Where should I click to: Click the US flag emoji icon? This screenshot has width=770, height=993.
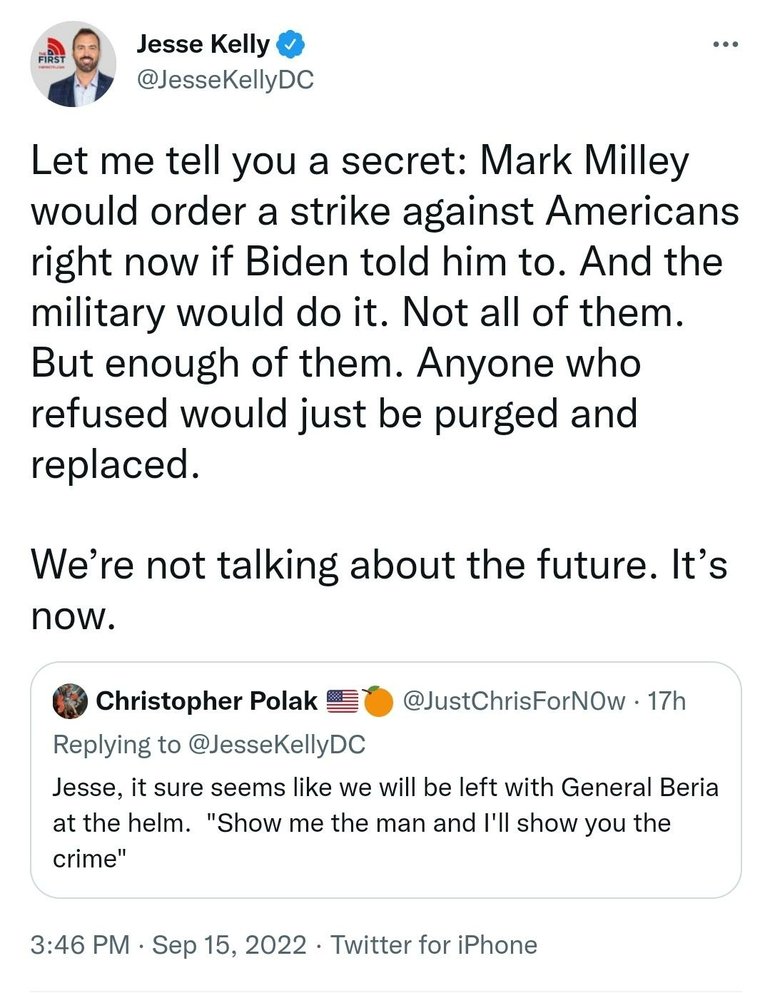[343, 701]
